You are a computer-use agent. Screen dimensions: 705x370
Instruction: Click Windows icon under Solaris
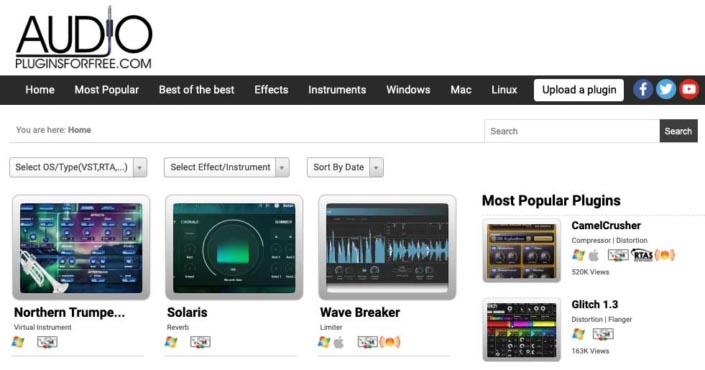tap(171, 342)
